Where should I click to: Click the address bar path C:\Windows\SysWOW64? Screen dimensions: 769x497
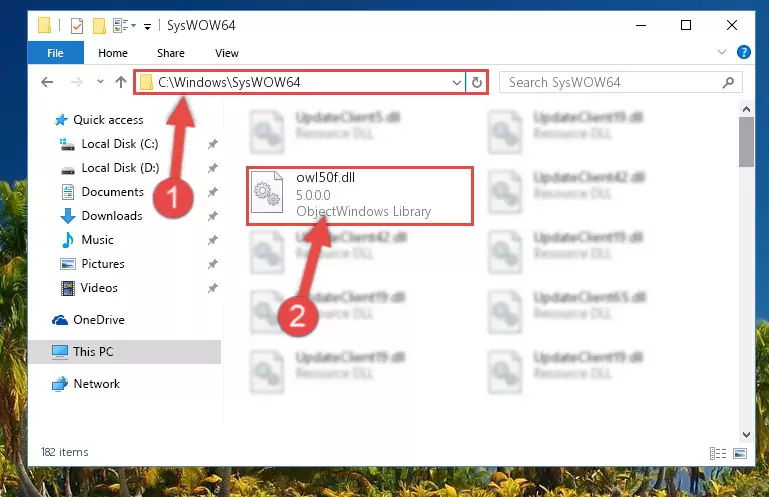pos(229,82)
